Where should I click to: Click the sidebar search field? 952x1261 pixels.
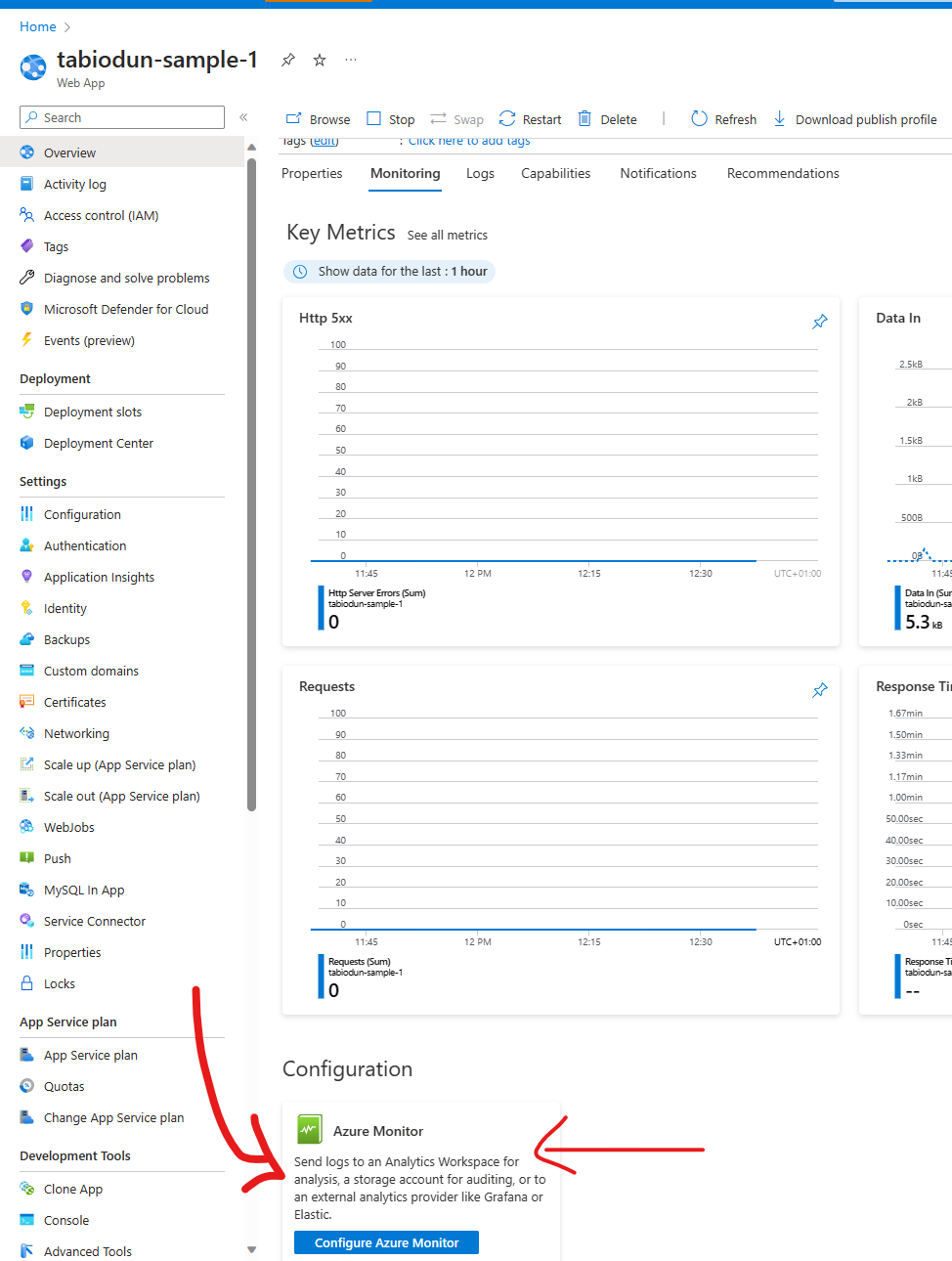(121, 116)
